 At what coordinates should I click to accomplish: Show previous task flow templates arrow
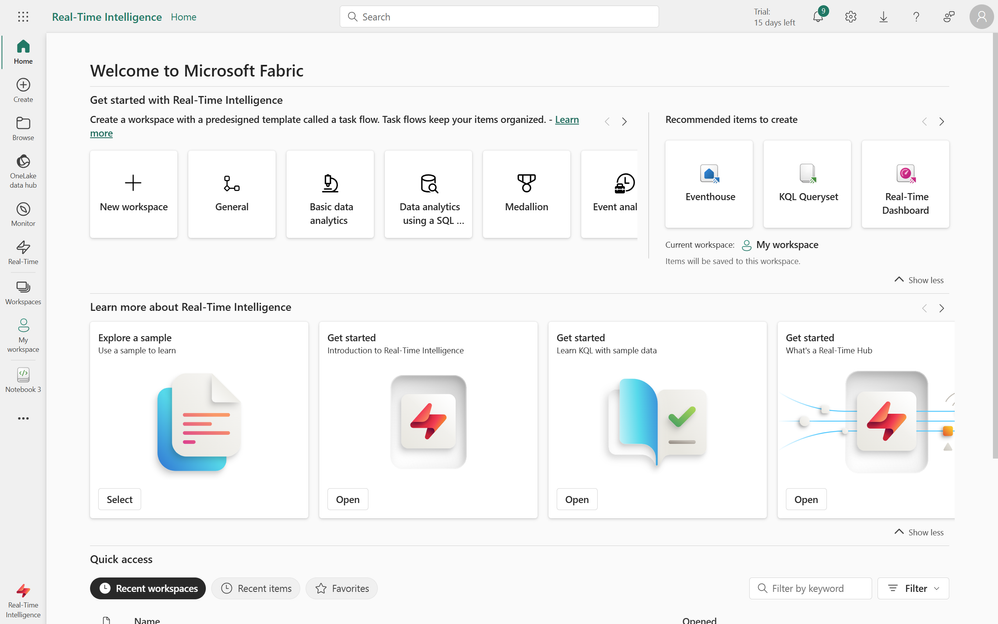click(607, 122)
